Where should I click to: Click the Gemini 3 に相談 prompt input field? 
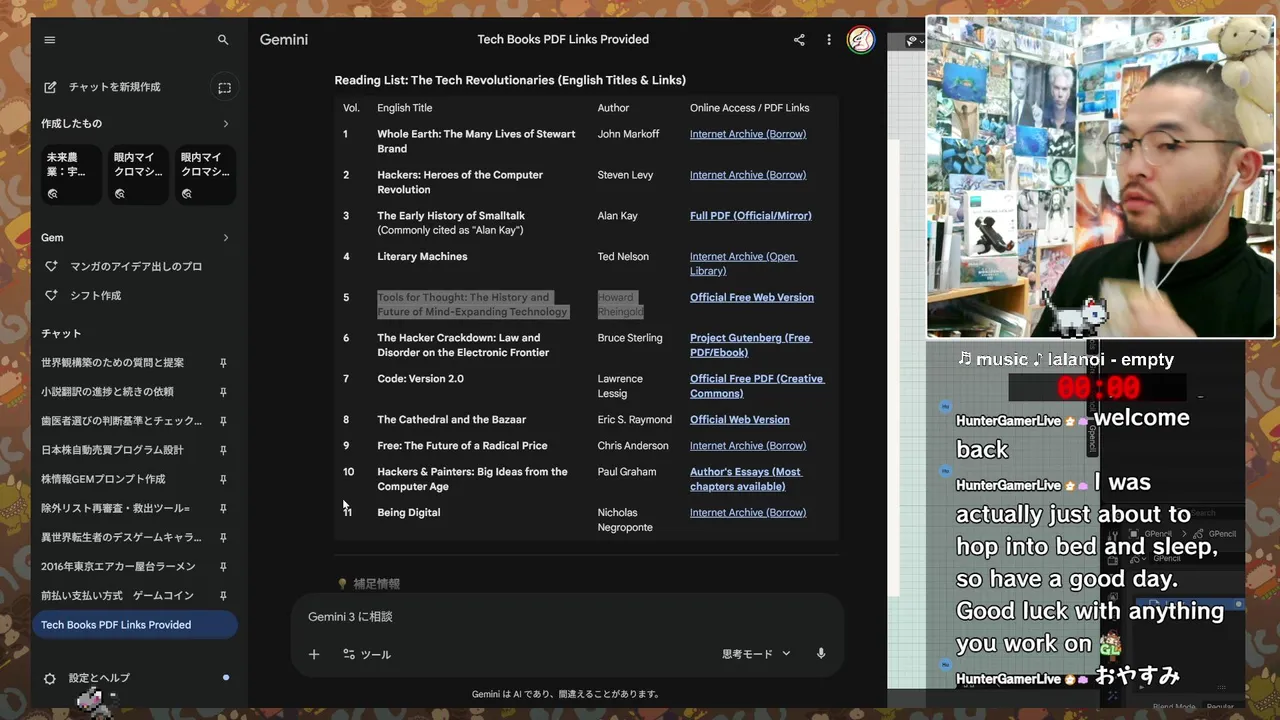(567, 617)
